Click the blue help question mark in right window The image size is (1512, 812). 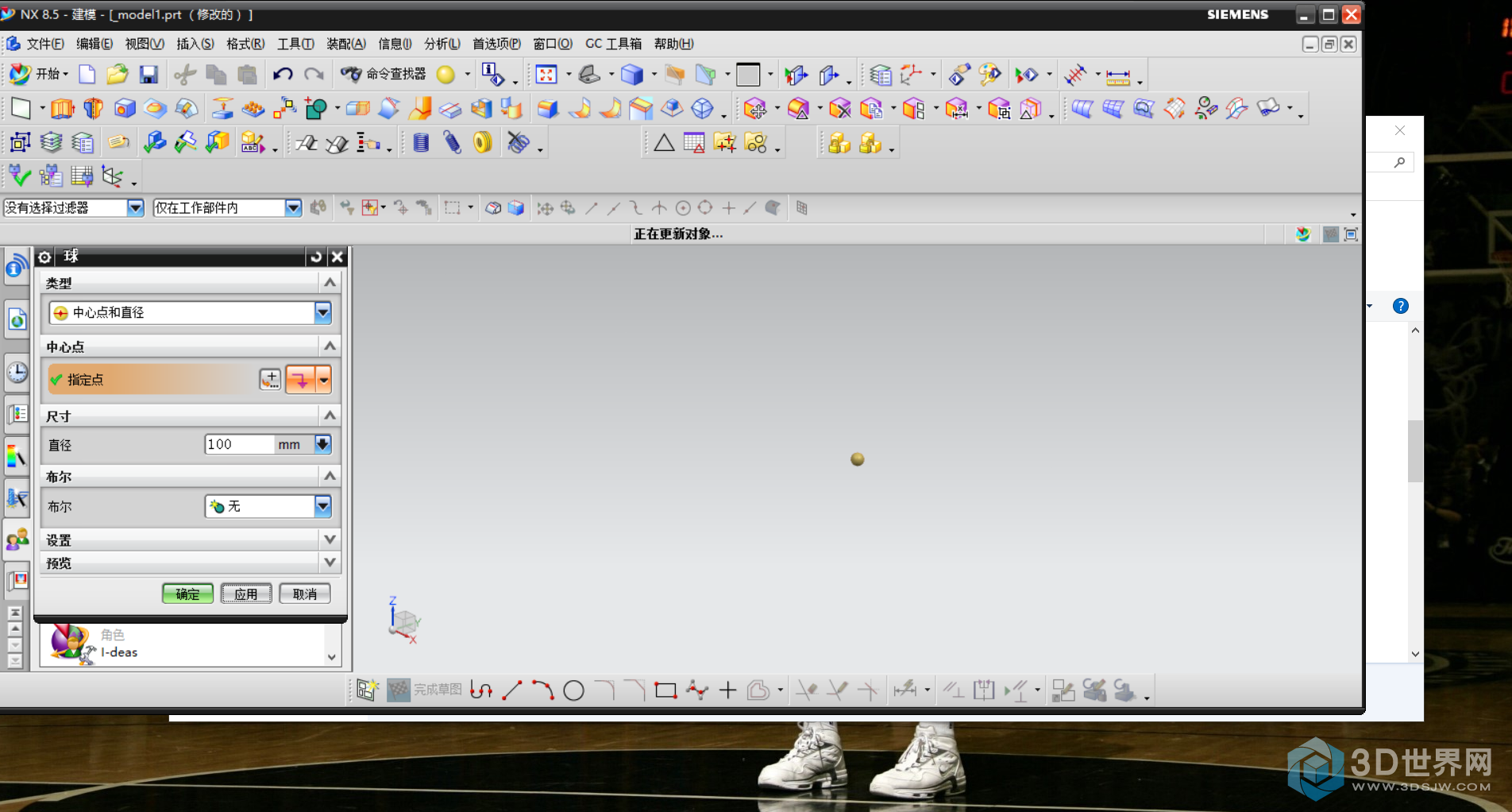1401,306
